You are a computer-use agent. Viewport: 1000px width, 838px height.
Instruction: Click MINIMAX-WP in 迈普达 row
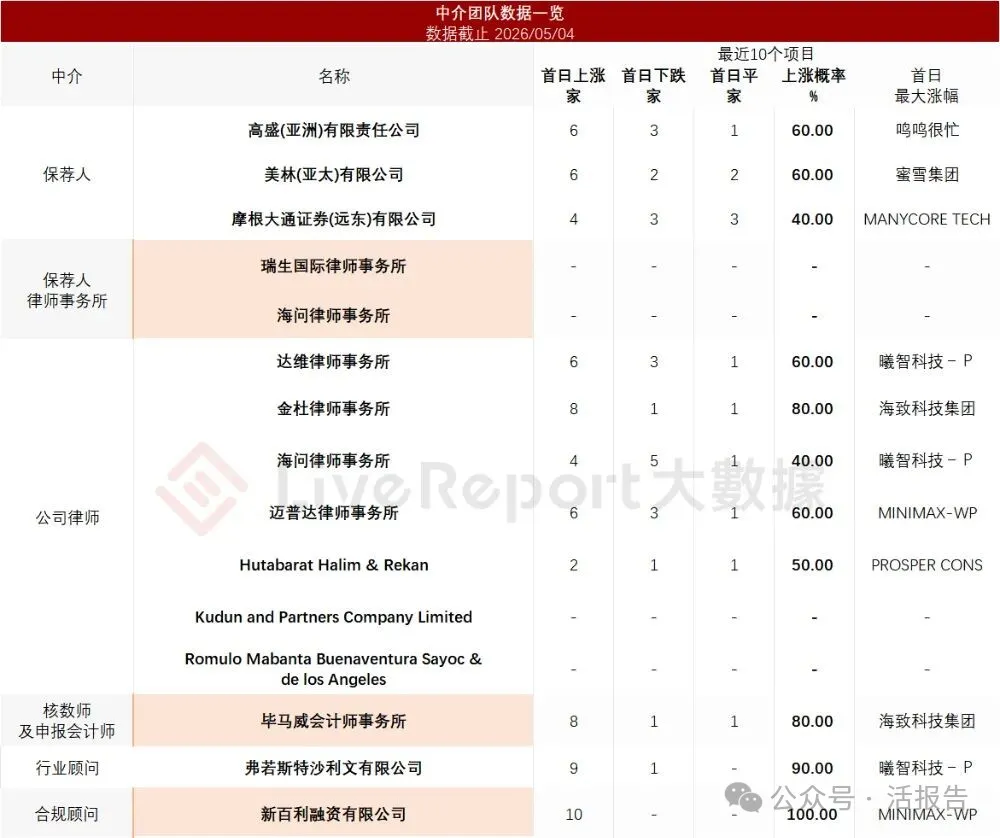(927, 513)
